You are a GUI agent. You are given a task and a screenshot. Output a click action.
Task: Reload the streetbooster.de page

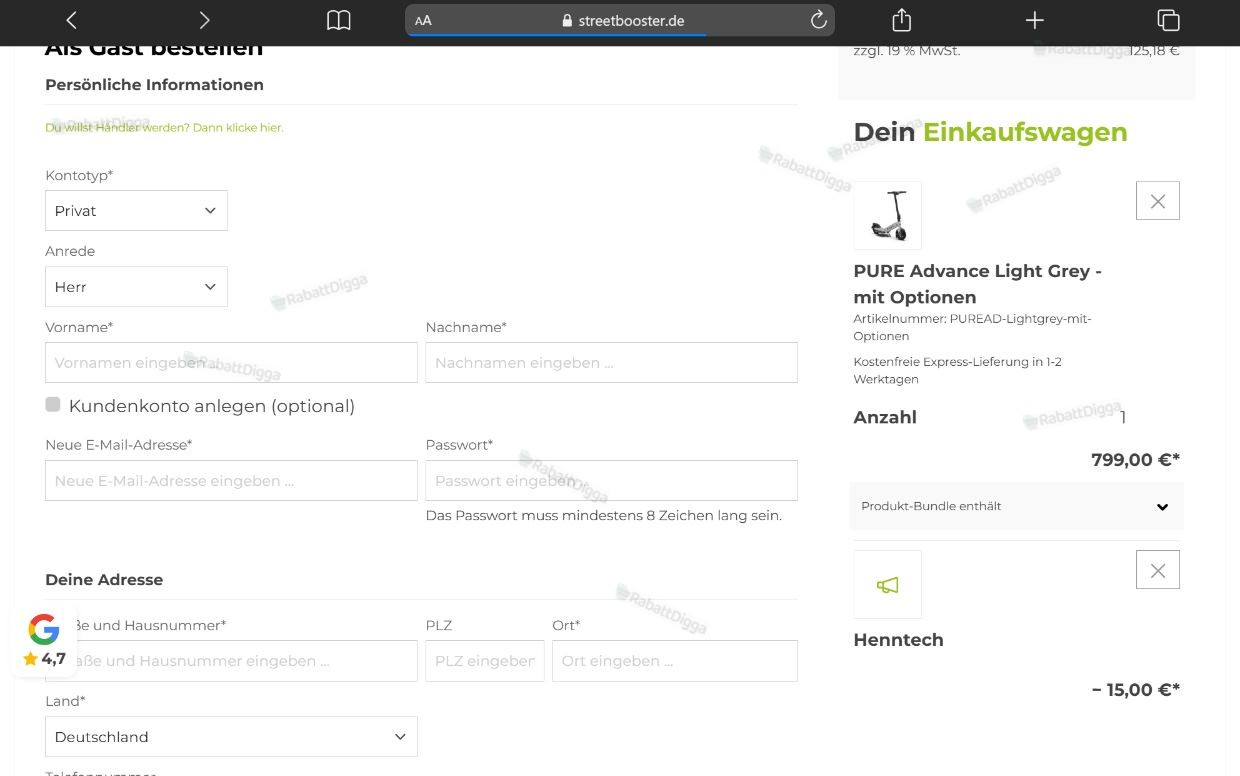click(818, 20)
